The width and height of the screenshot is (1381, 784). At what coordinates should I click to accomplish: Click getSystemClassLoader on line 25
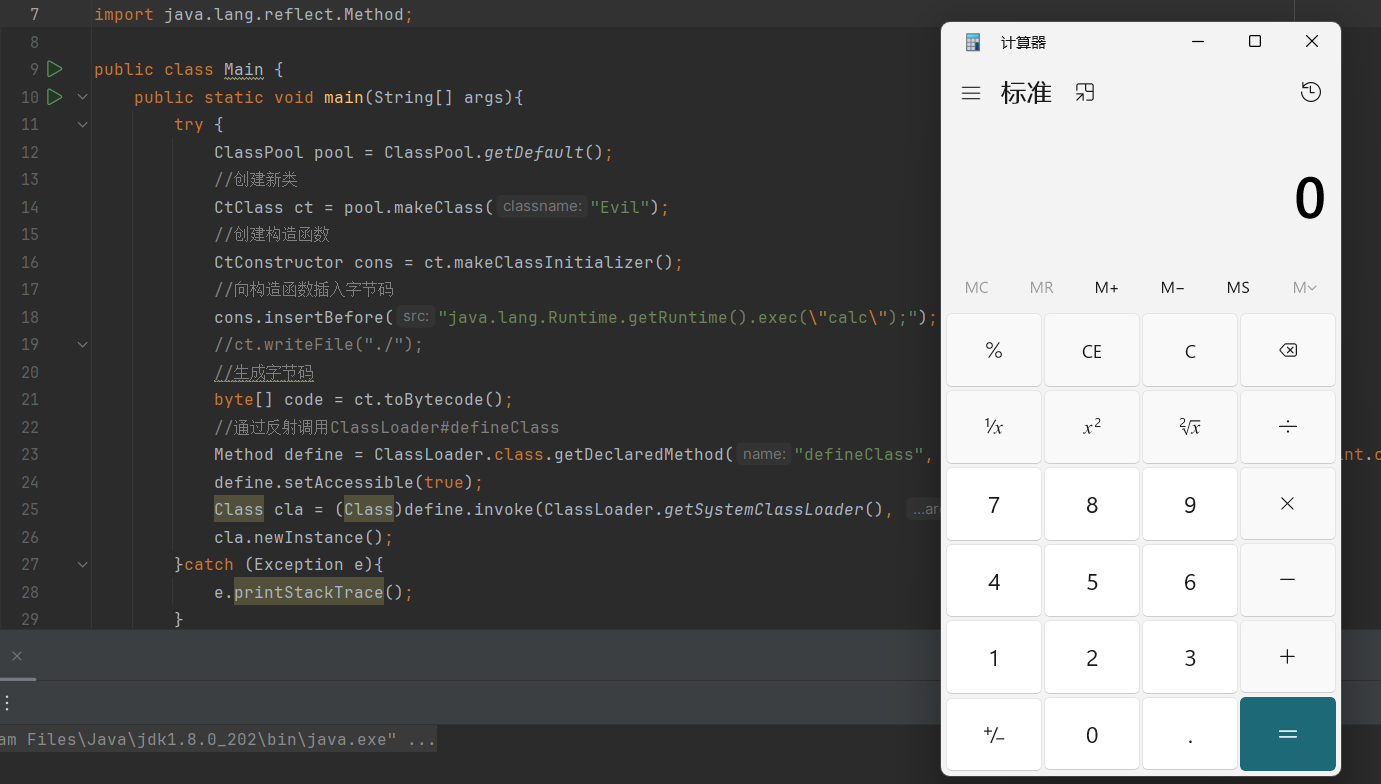[764, 509]
